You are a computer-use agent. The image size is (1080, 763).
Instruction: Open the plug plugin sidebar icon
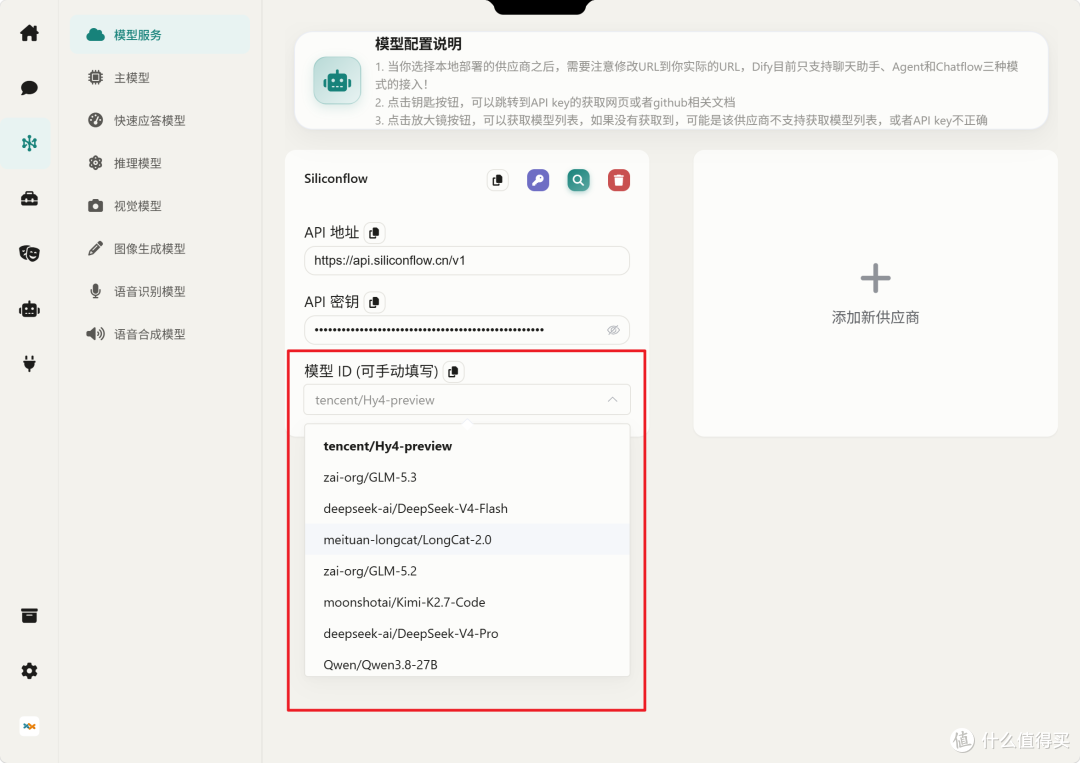pyautogui.click(x=29, y=363)
